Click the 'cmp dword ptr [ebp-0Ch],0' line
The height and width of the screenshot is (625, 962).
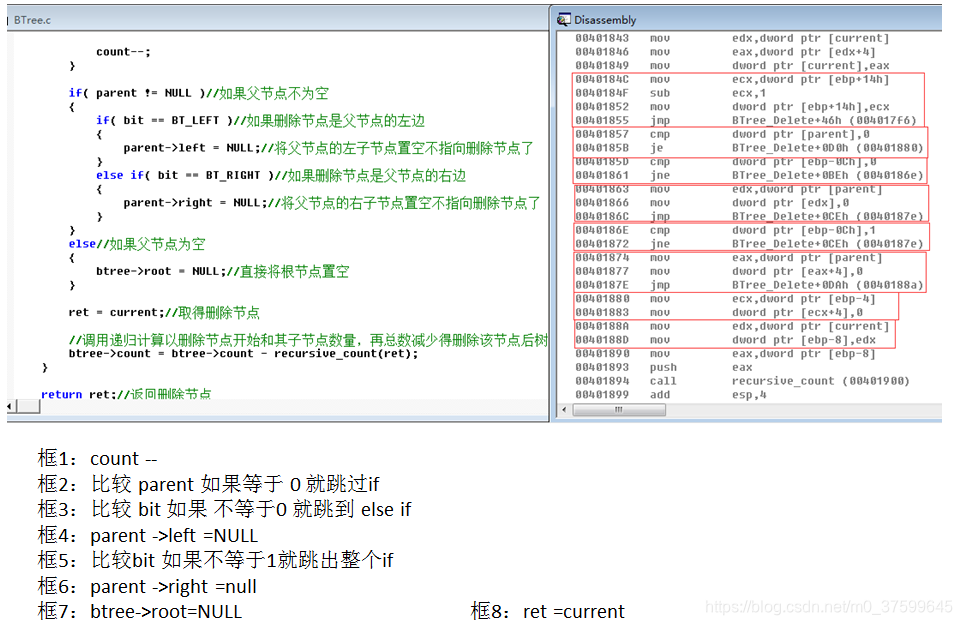[725, 161]
